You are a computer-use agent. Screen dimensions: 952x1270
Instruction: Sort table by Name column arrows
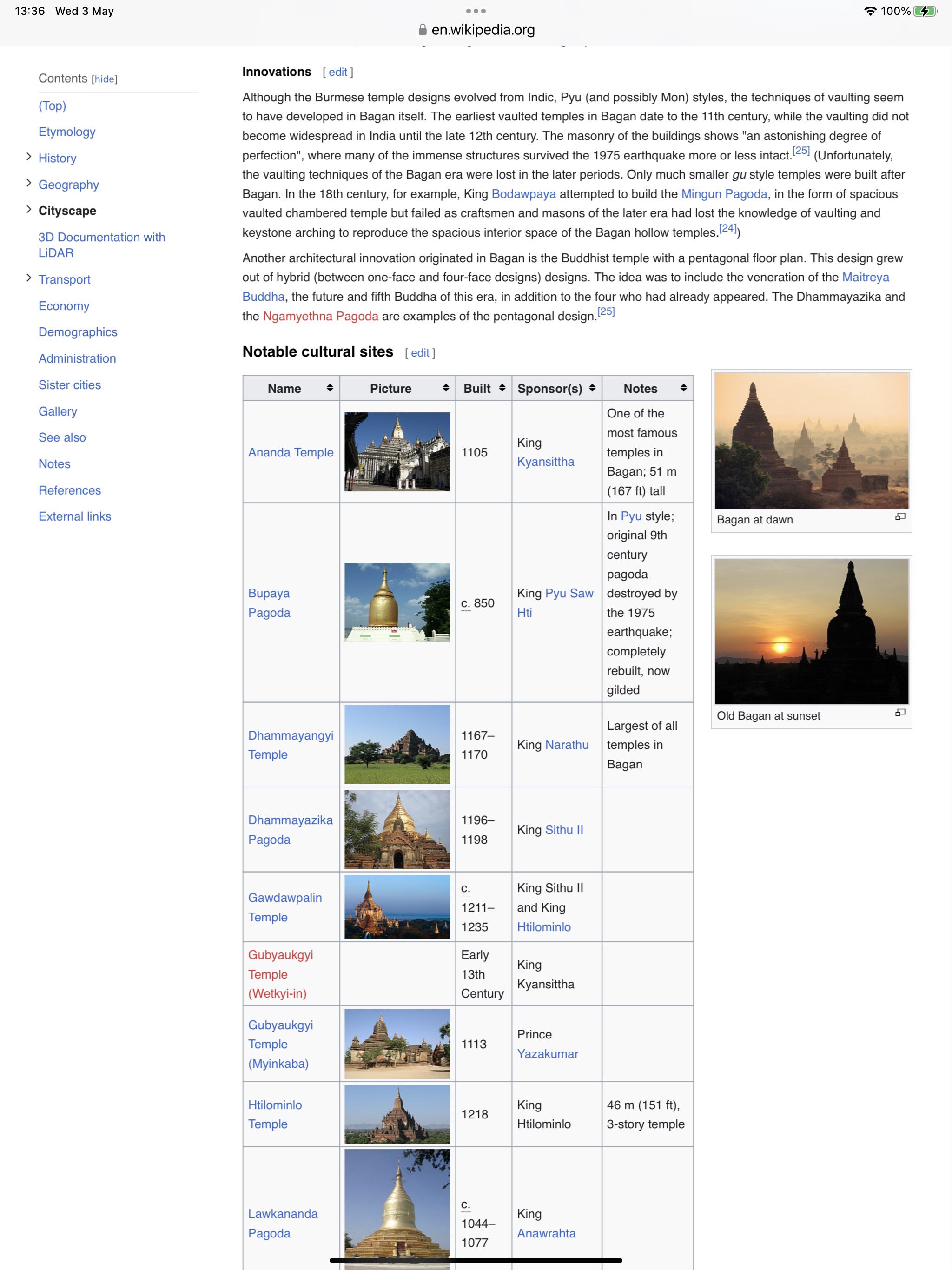click(x=330, y=388)
